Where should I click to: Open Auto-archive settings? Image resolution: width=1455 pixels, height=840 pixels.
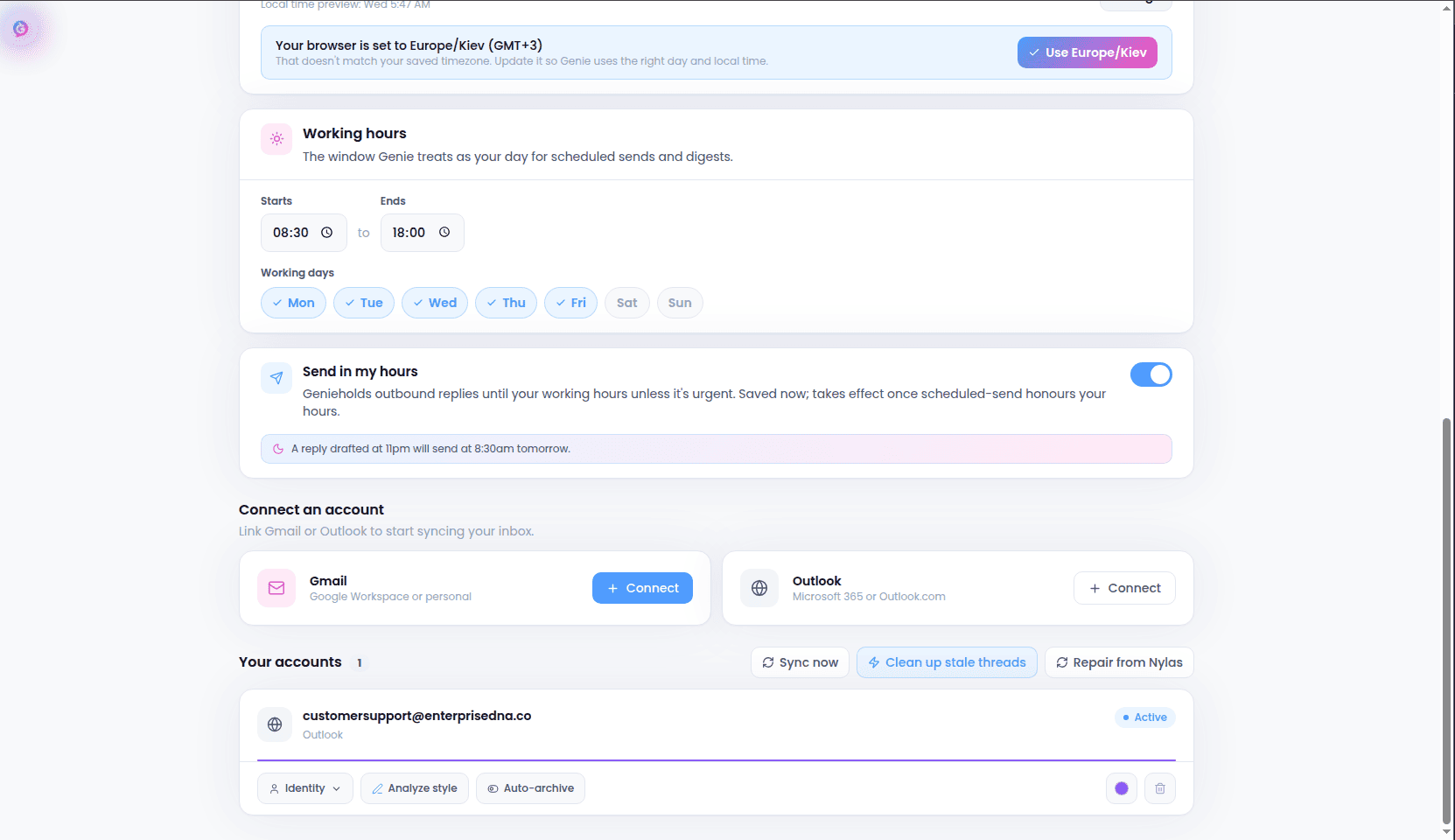point(530,788)
